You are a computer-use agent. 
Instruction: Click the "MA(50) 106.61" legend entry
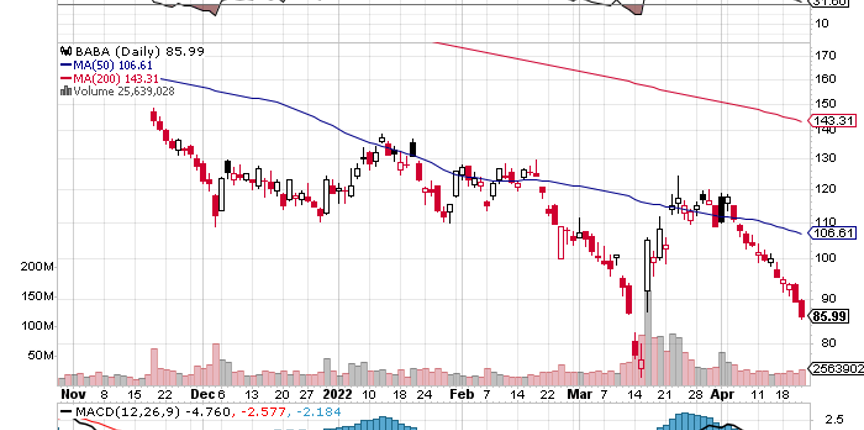114,65
